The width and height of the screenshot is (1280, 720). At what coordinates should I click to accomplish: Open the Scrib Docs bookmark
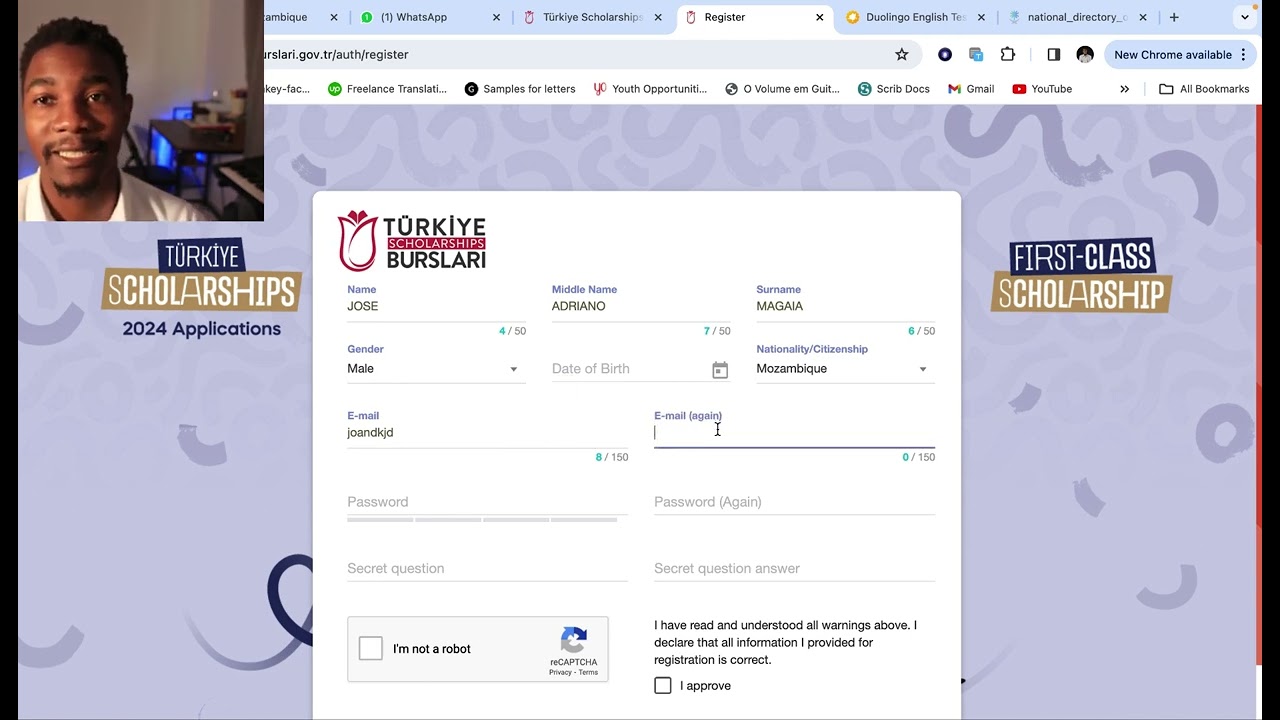894,89
